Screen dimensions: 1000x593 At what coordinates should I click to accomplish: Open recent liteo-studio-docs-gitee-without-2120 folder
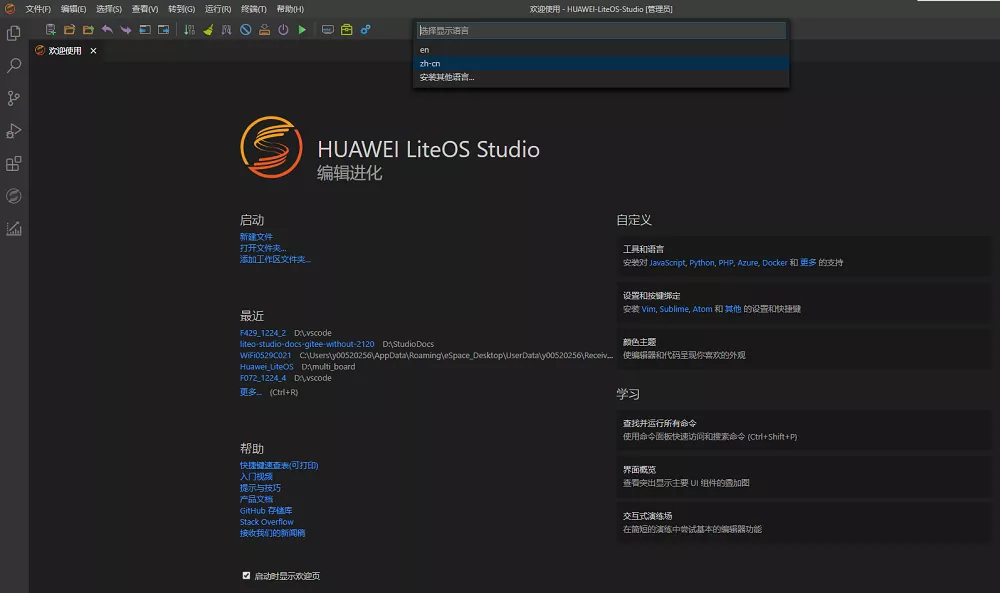tap(307, 344)
